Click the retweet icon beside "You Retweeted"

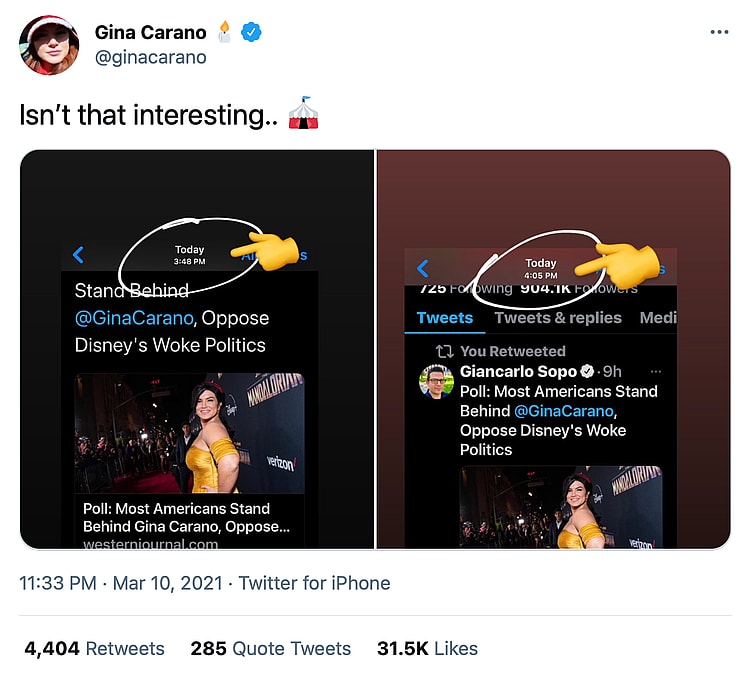point(445,351)
